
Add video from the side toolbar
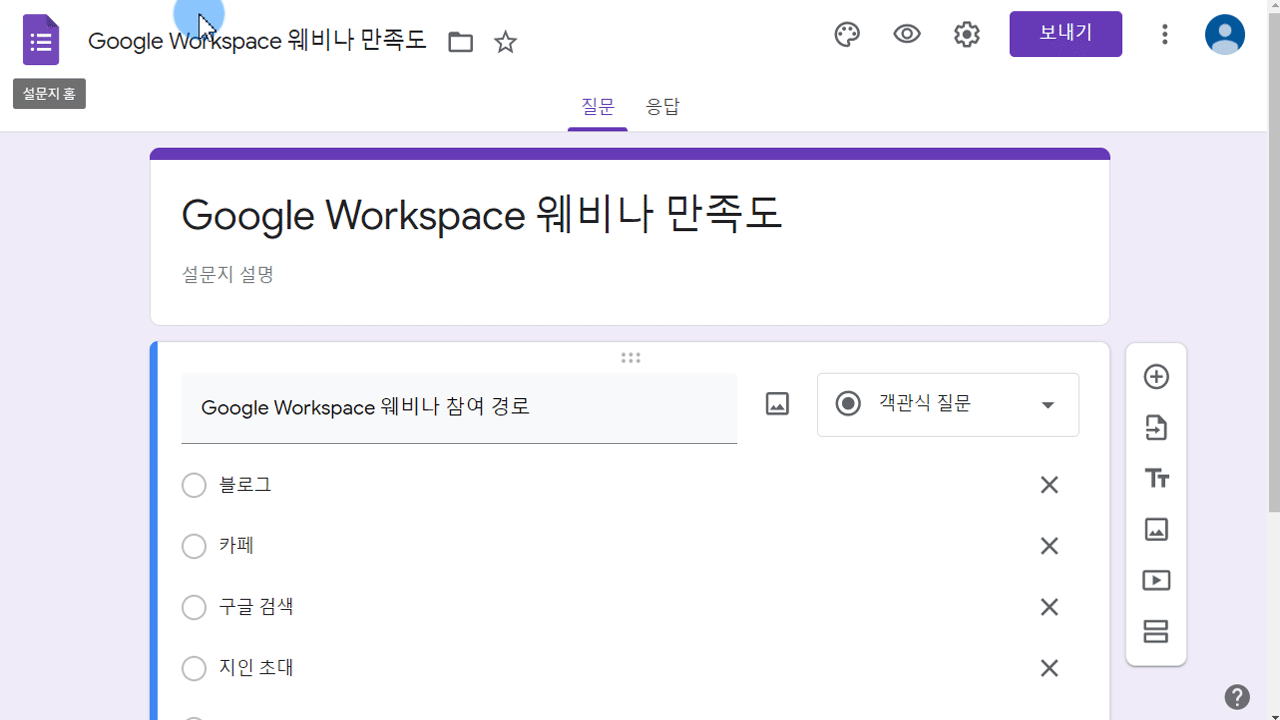click(1156, 581)
